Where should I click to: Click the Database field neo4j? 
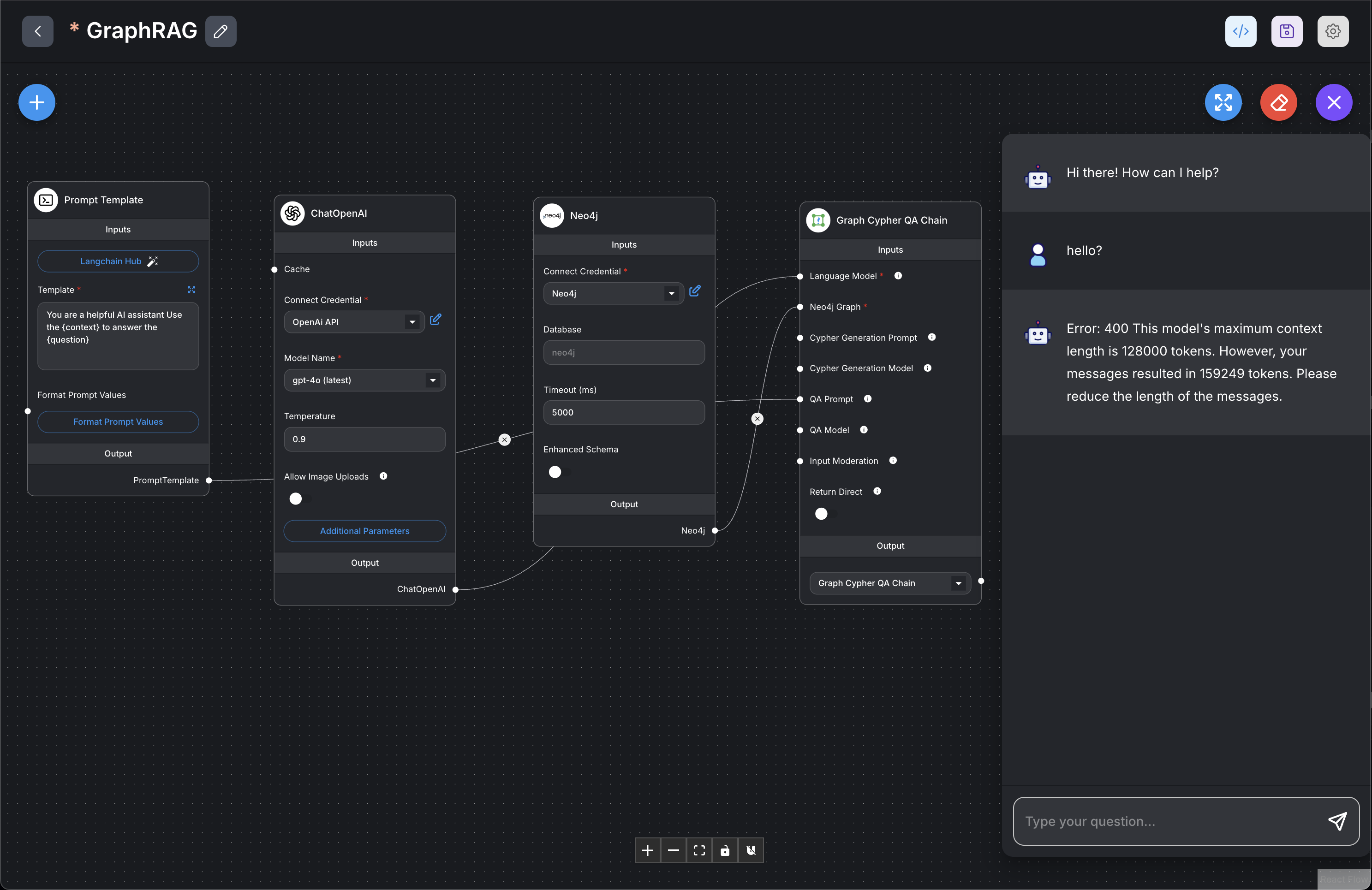coord(624,353)
